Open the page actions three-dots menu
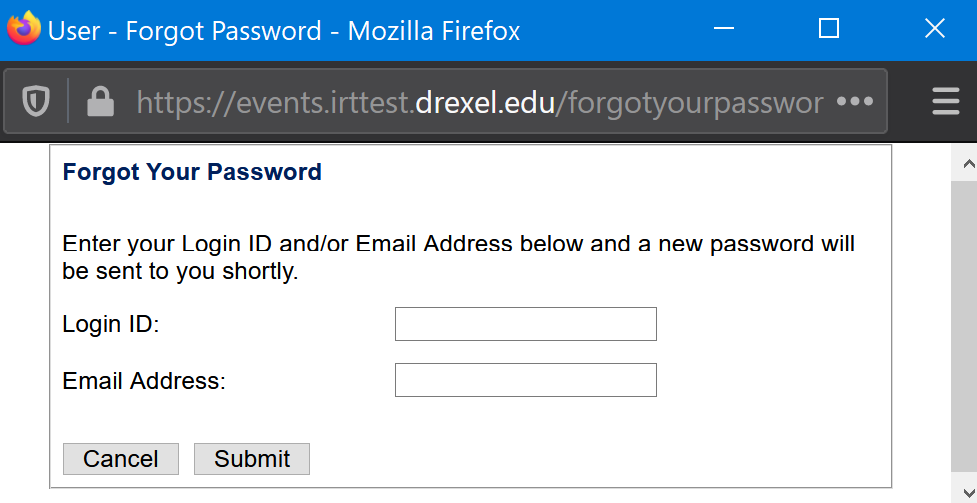The image size is (977, 503). click(x=855, y=101)
